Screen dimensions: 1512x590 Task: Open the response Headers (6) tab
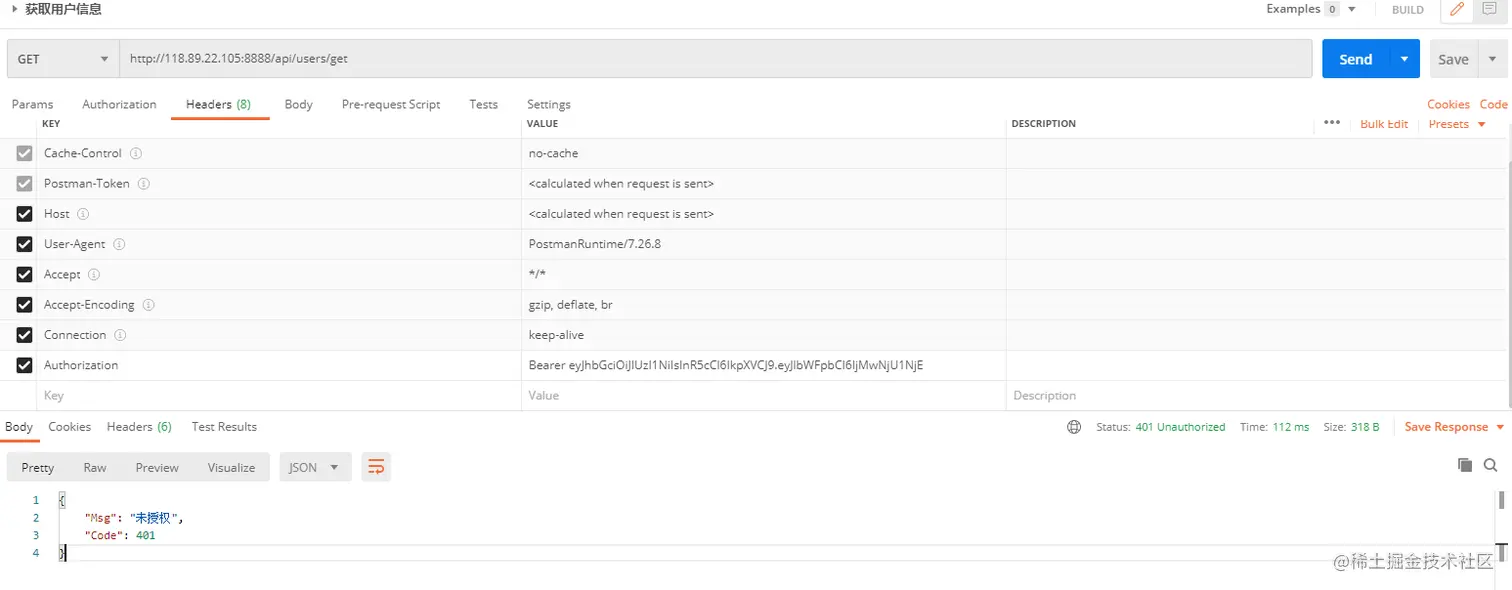coord(139,426)
